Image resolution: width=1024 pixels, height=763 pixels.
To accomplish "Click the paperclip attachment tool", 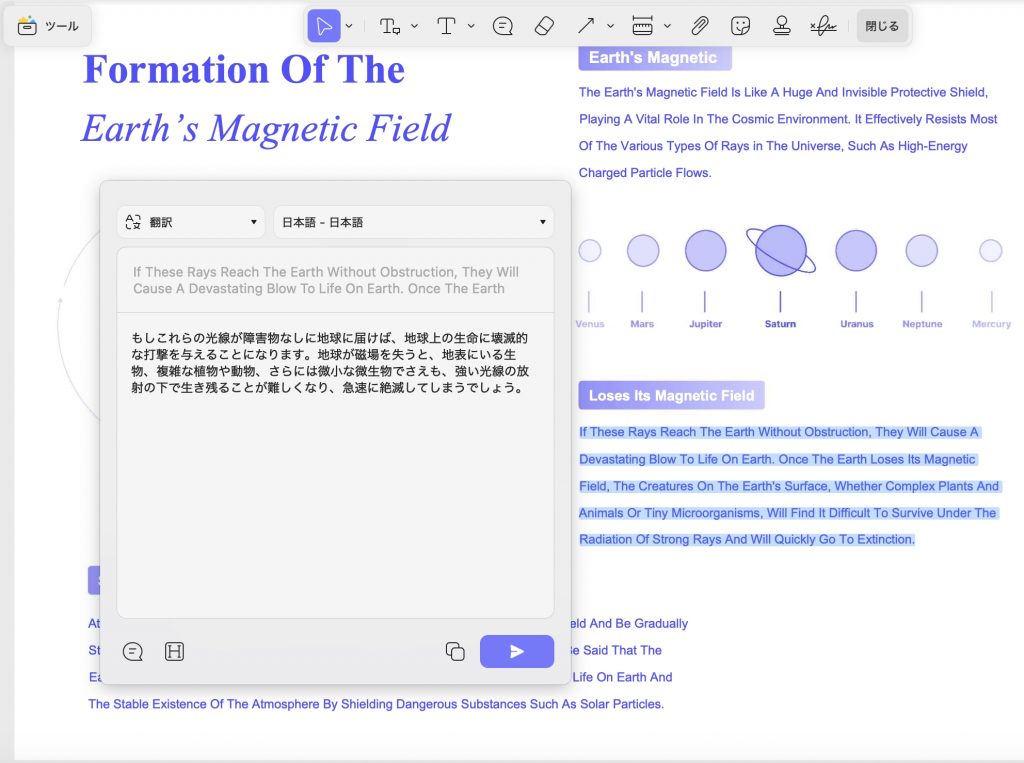I will [699, 26].
